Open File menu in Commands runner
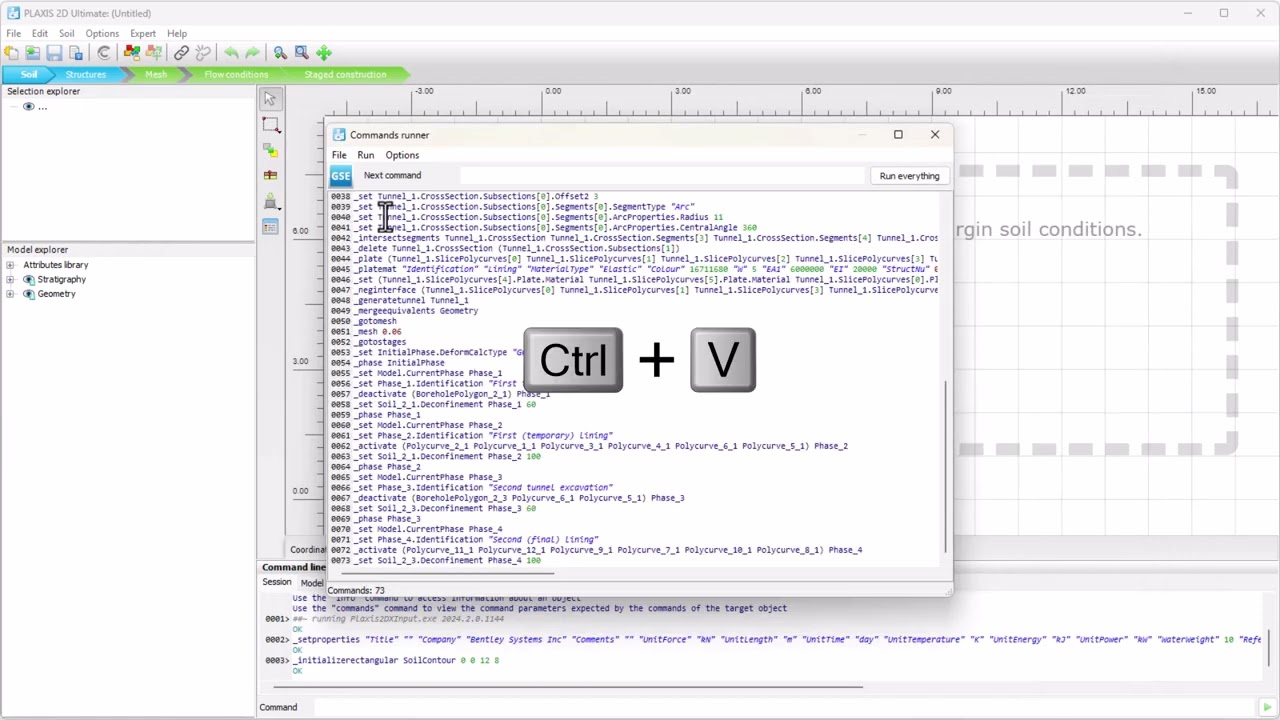This screenshot has height=720, width=1280. pos(339,155)
